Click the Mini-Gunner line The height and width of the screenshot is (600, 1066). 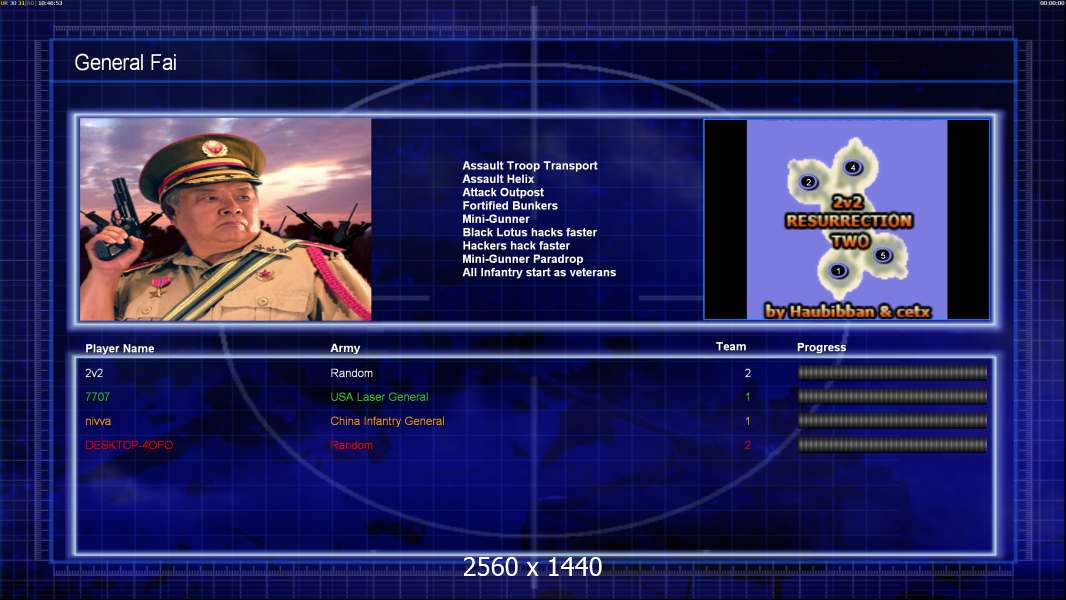pos(496,219)
